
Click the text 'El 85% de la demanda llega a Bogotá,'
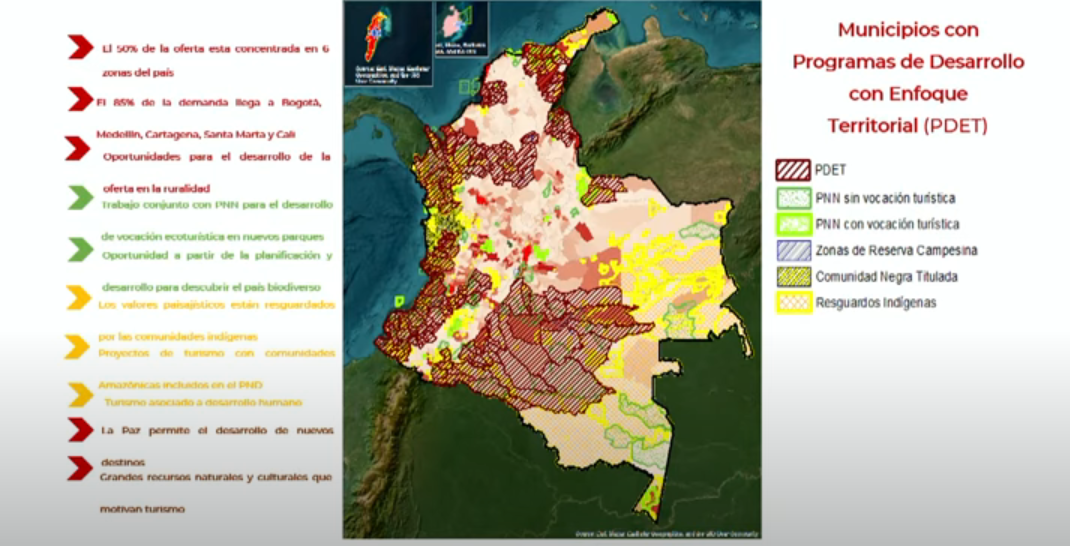tap(208, 102)
